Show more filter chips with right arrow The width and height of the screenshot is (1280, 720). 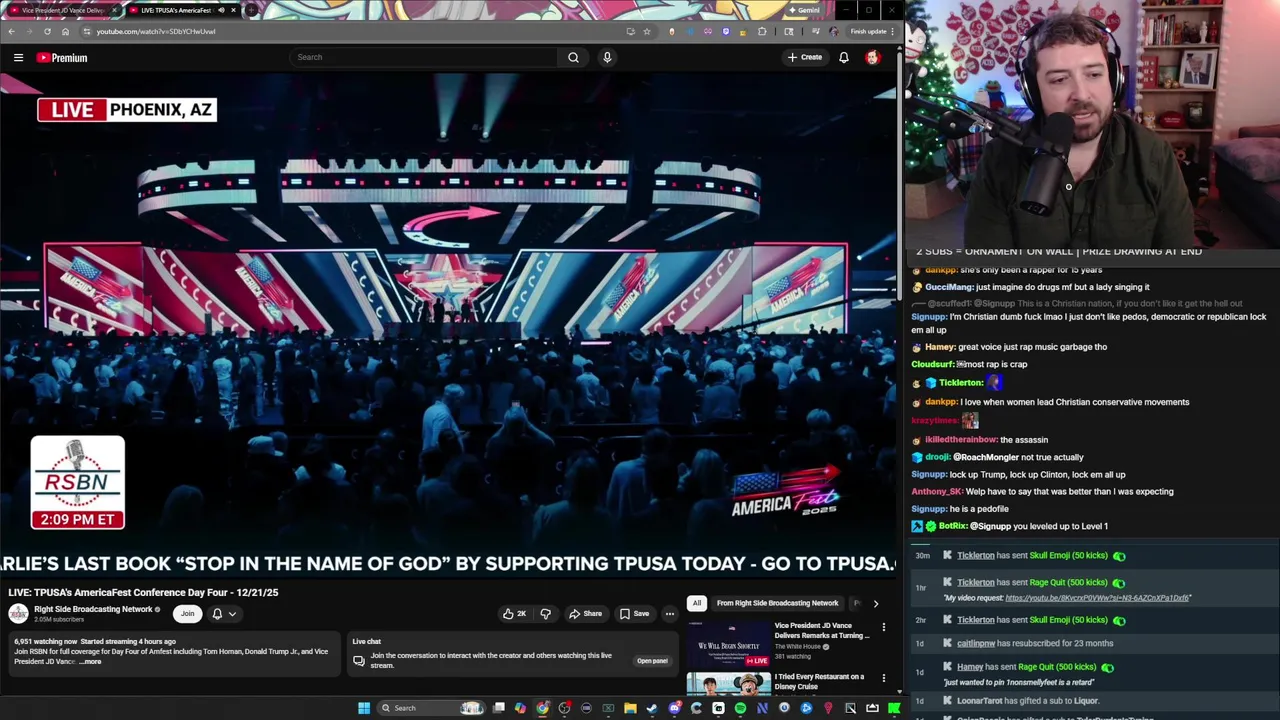coord(875,603)
